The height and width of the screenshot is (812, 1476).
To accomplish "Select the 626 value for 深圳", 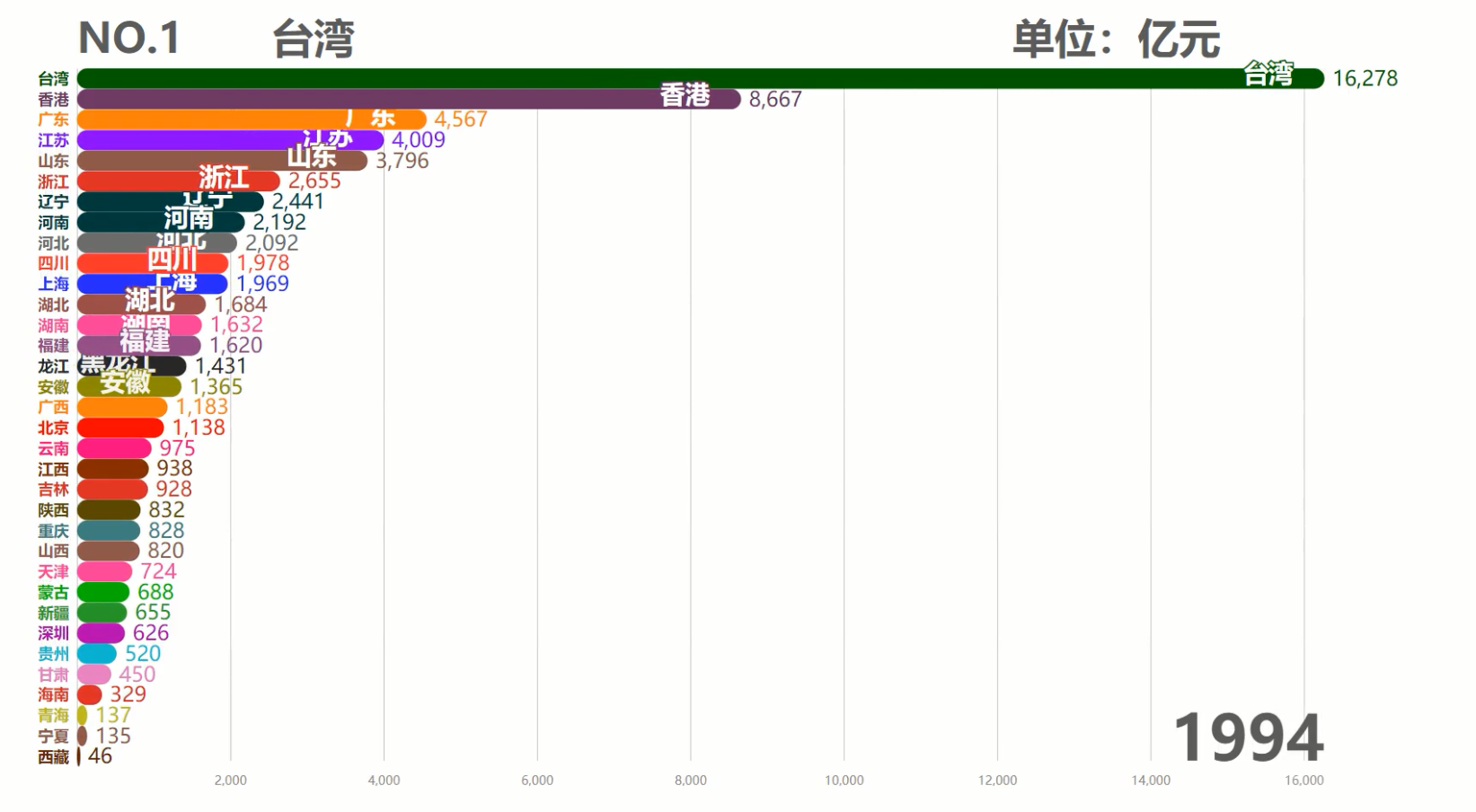I will pos(151,633).
